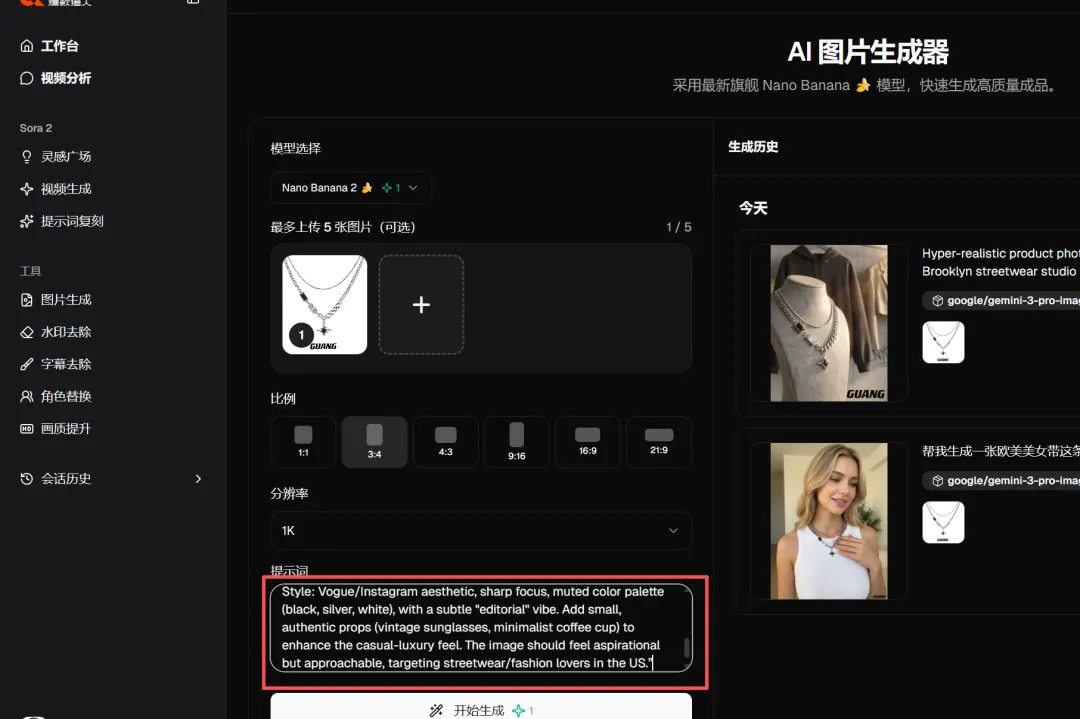Open the blonde woman generated image thumbnail
Viewport: 1080px width, 719px height.
(x=829, y=521)
